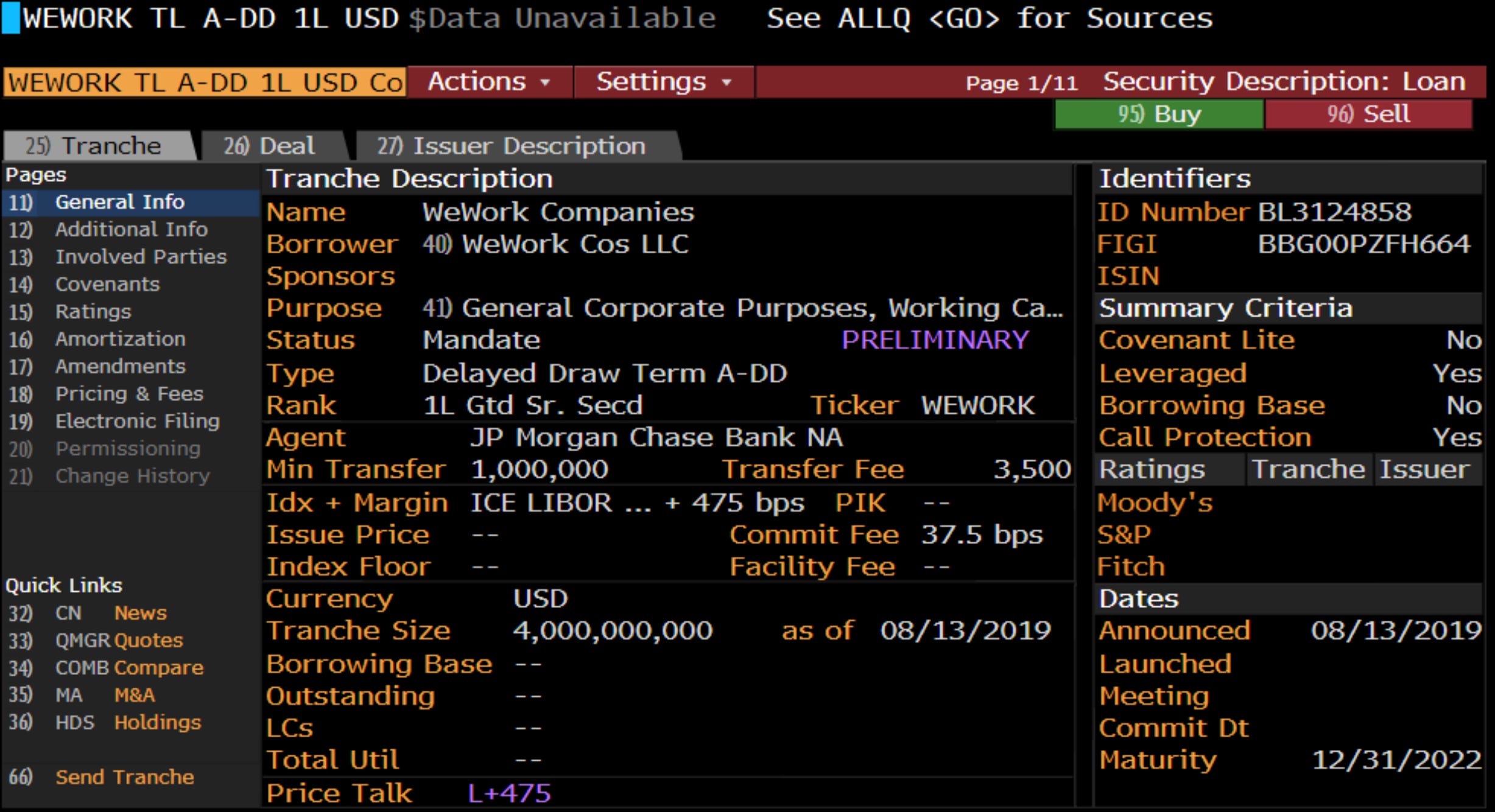Go to Electronic Filing page
This screenshot has width=1495, height=812.
(x=131, y=421)
